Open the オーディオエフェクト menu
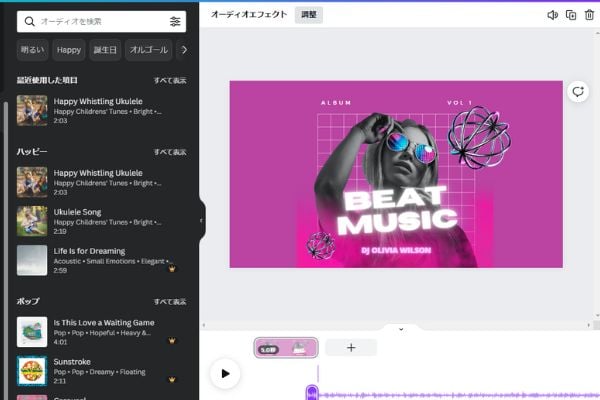The height and width of the screenshot is (400, 600). [249, 15]
